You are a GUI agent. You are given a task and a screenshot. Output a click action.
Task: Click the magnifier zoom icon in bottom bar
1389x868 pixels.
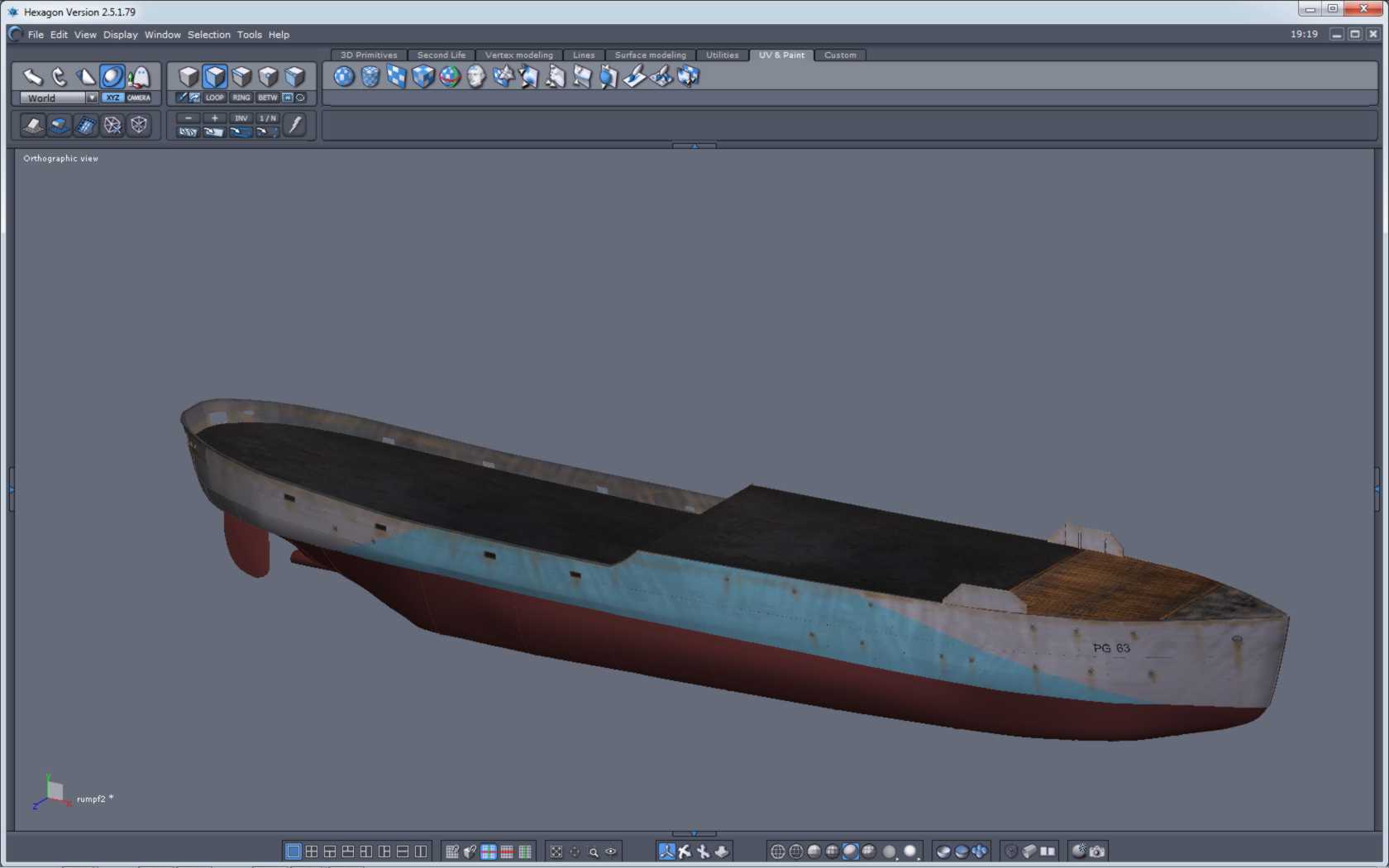point(593,851)
